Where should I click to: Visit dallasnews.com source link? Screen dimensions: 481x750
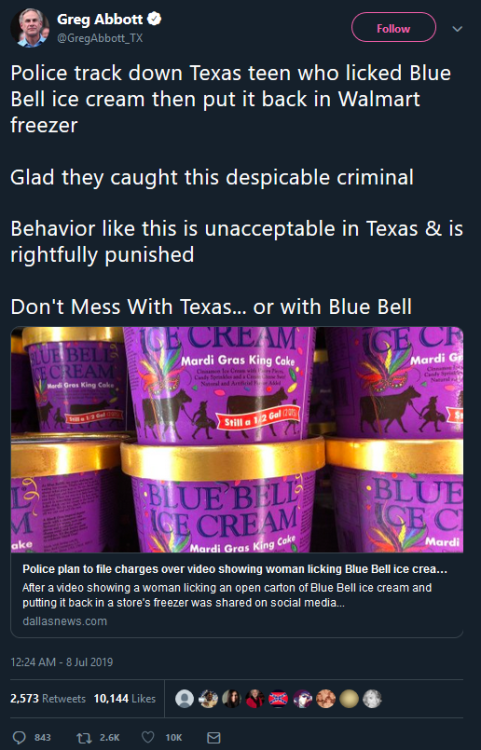click(x=65, y=621)
